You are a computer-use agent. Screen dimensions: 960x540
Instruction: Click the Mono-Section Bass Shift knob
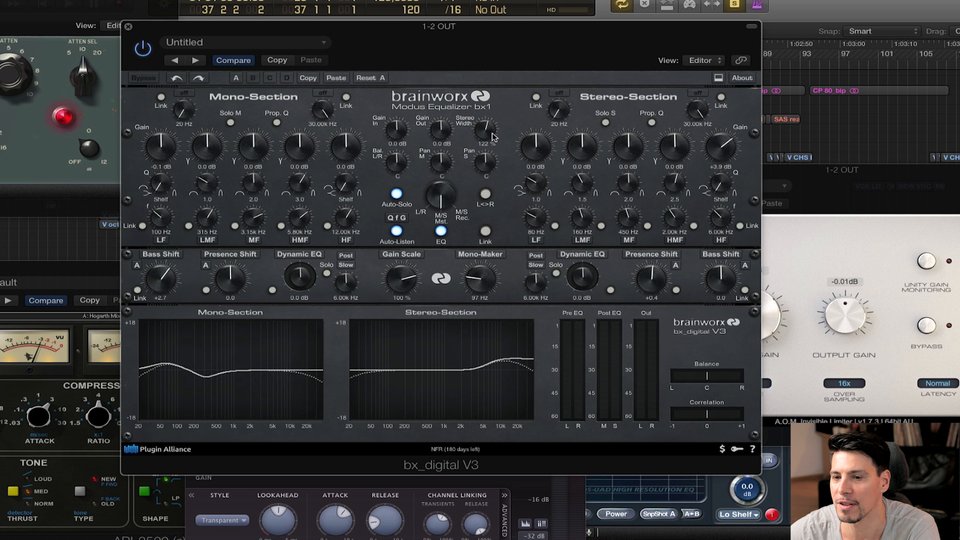160,278
